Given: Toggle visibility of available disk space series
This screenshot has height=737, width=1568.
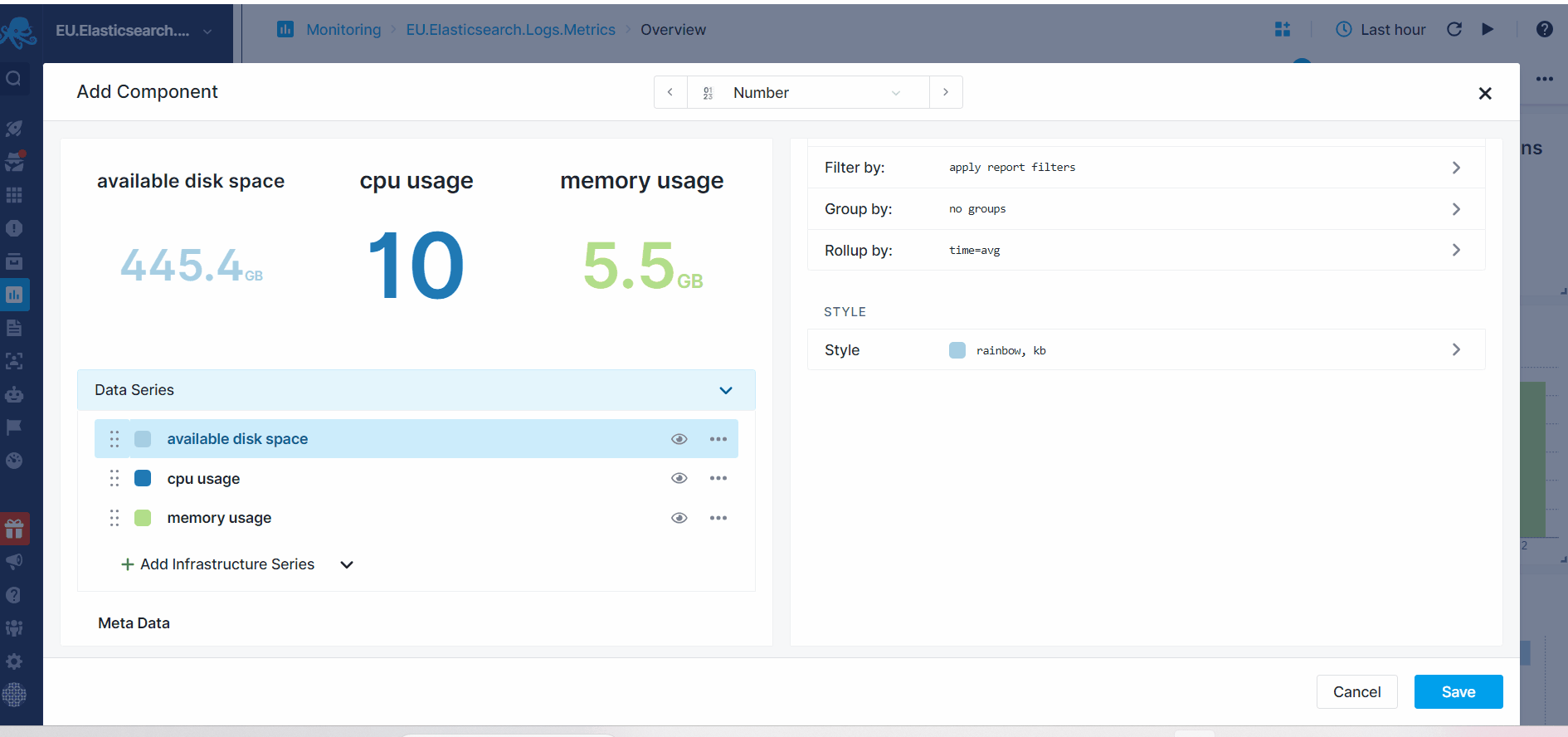Looking at the screenshot, I should pyautogui.click(x=679, y=439).
